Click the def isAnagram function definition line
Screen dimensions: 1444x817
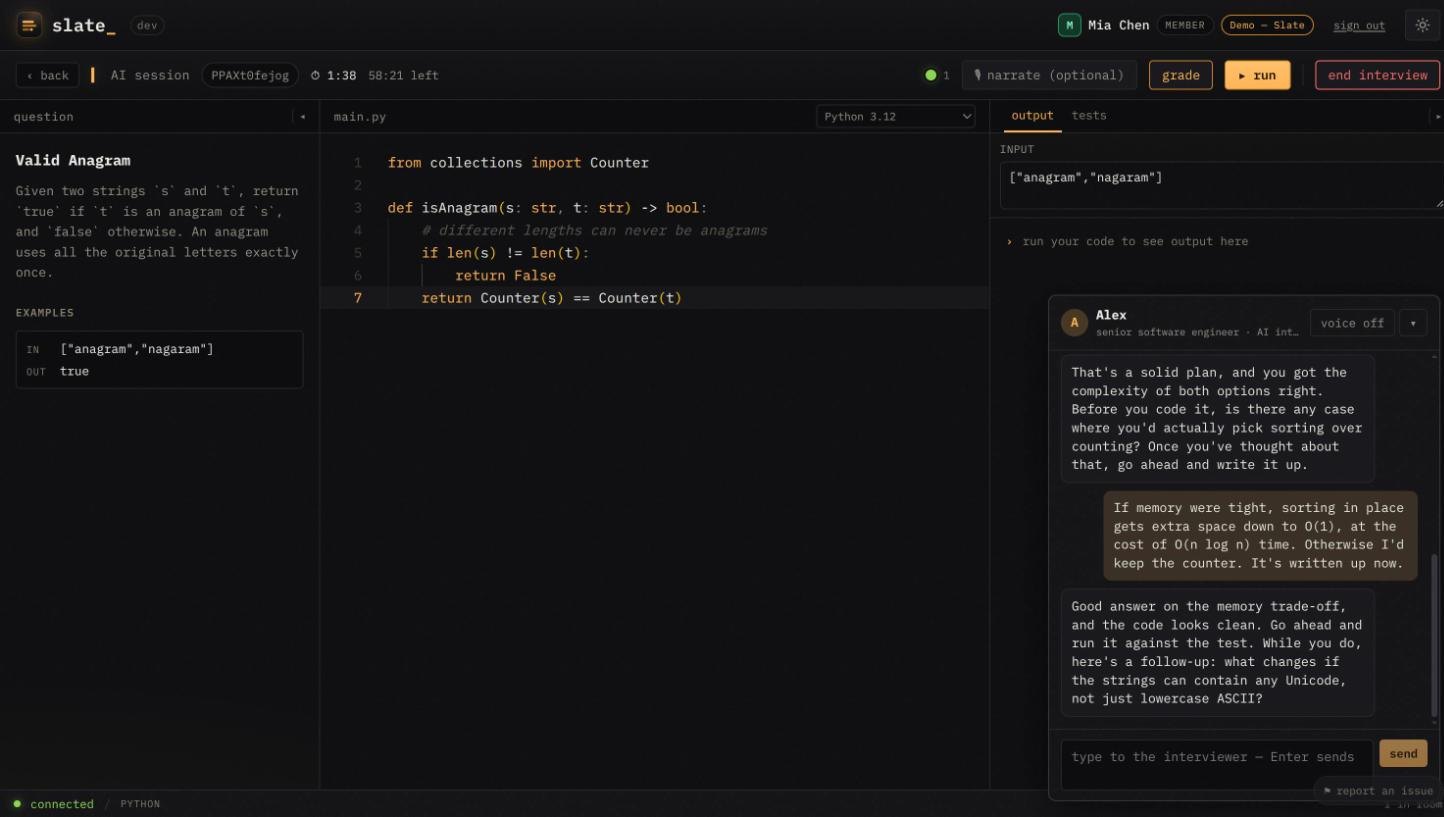point(547,208)
